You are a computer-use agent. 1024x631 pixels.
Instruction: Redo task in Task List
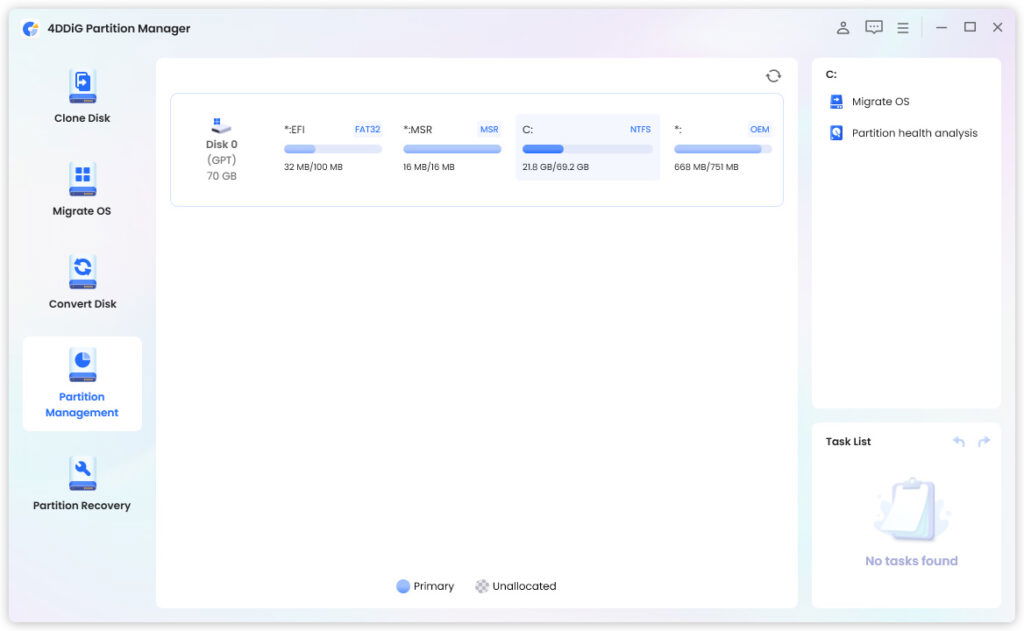pyautogui.click(x=984, y=442)
